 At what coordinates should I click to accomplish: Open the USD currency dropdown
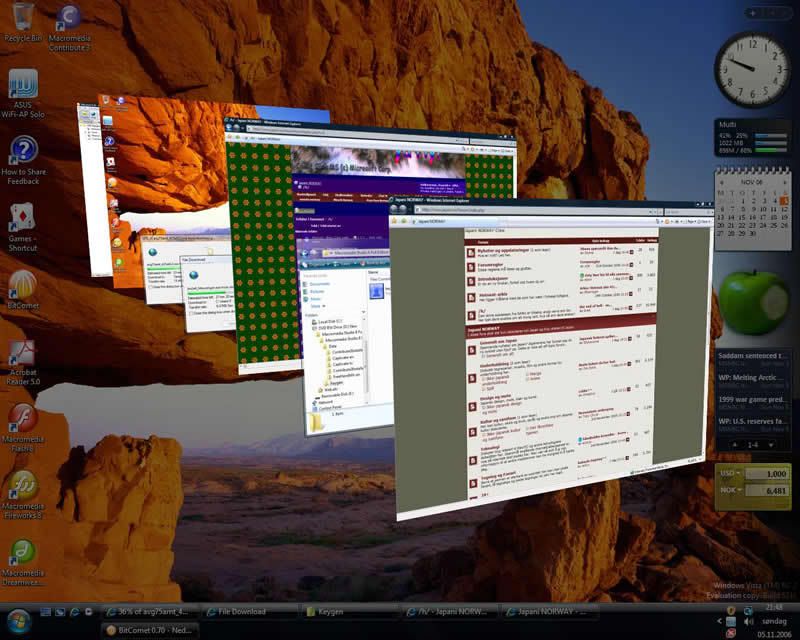pyautogui.click(x=731, y=474)
